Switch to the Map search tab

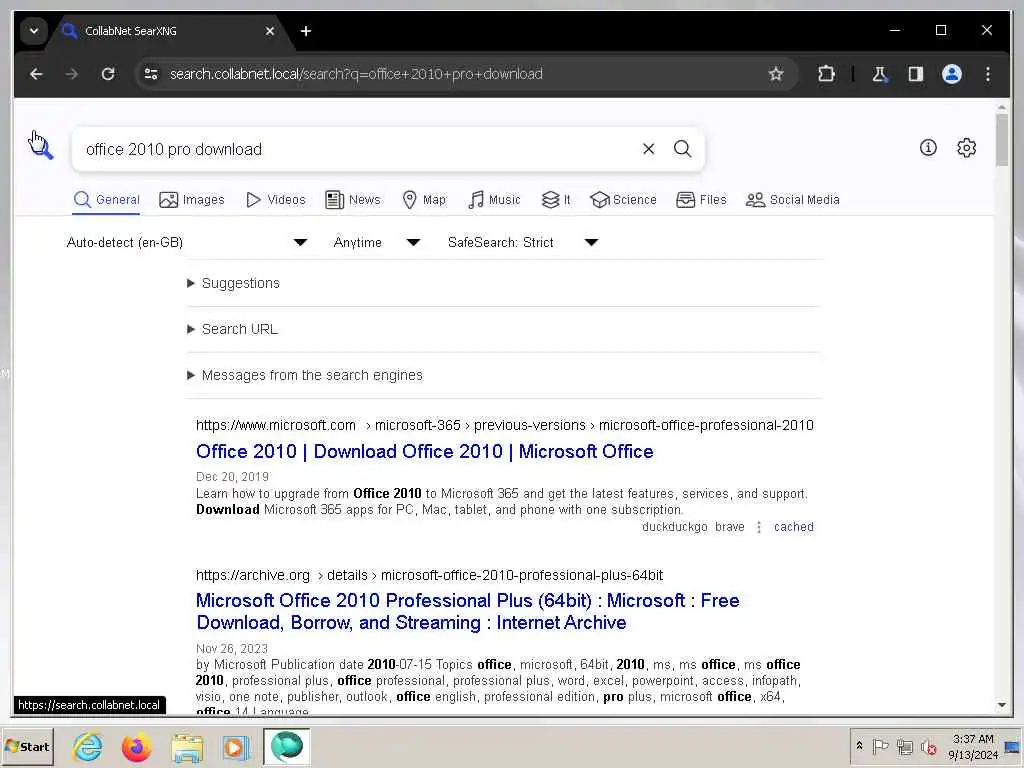click(424, 200)
